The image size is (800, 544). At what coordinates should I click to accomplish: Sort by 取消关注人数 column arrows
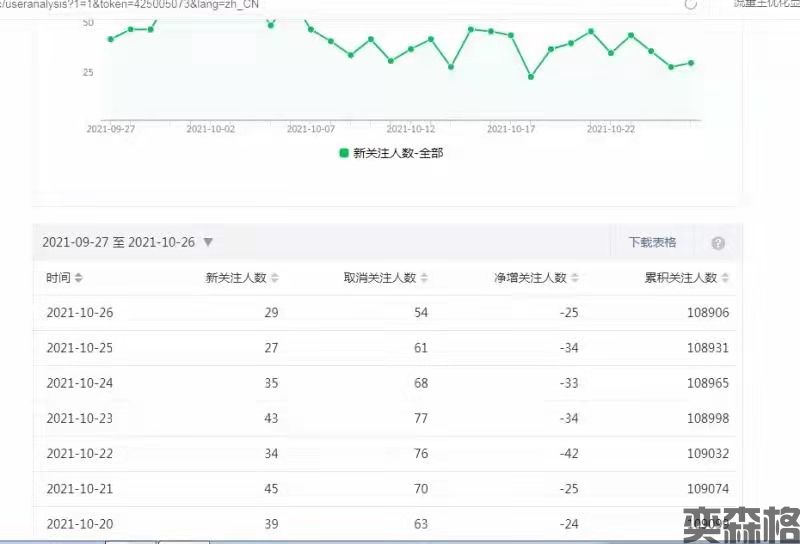coord(425,278)
